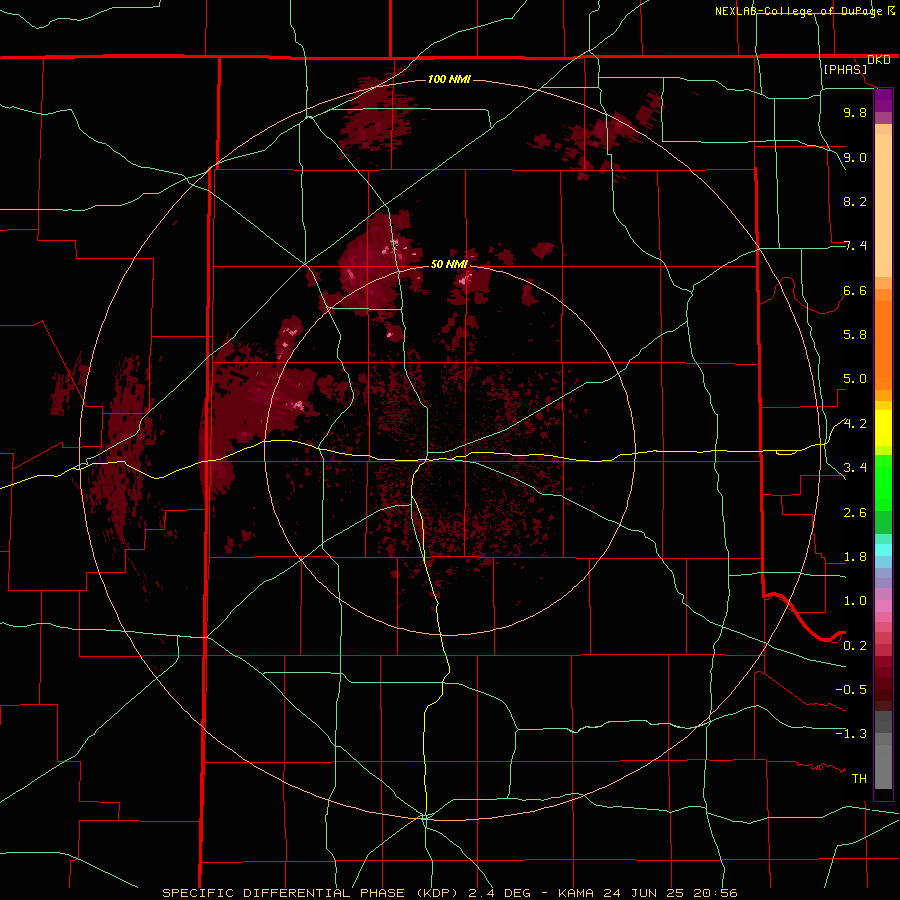Image resolution: width=900 pixels, height=900 pixels.
Task: Pick the orange band in the color legend
Action: [x=883, y=344]
